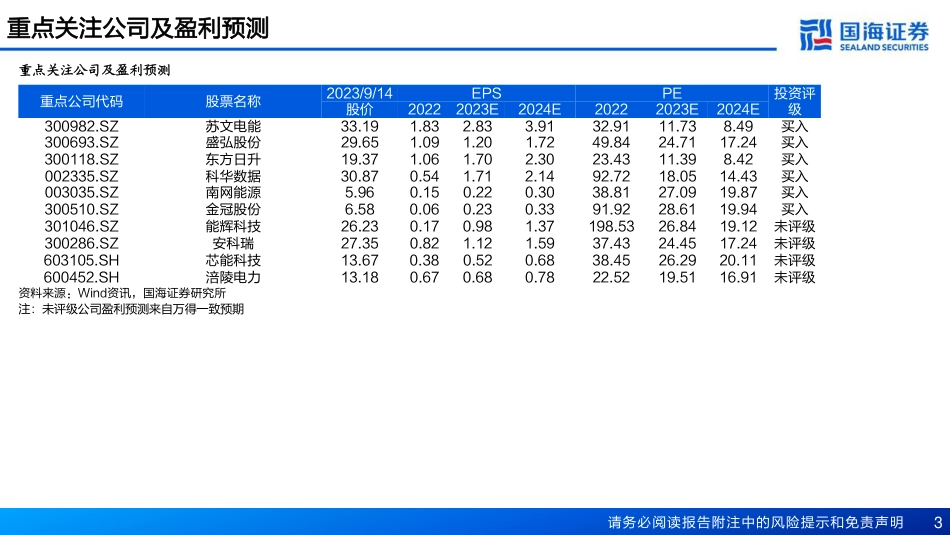Select stock name 芯能科技
Screen dimensions: 950x535
point(233,261)
